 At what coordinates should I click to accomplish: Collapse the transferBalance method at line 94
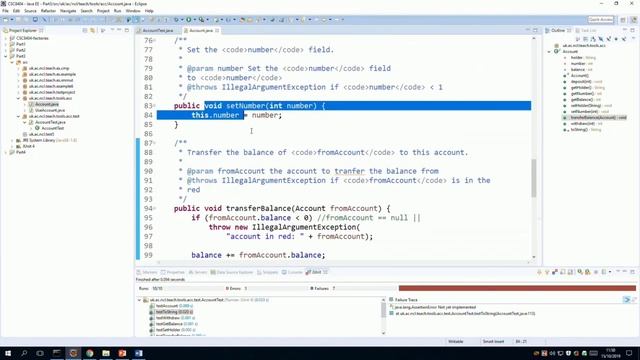[155, 209]
